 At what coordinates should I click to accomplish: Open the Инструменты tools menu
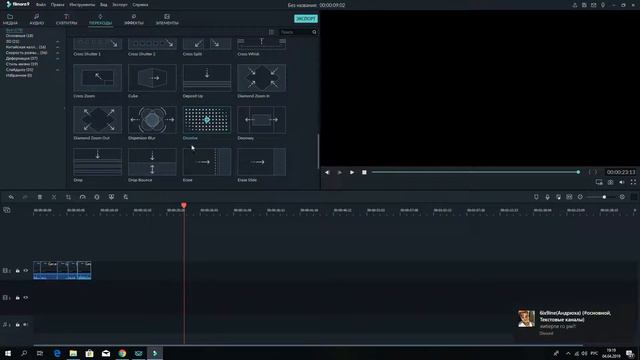[82, 5]
